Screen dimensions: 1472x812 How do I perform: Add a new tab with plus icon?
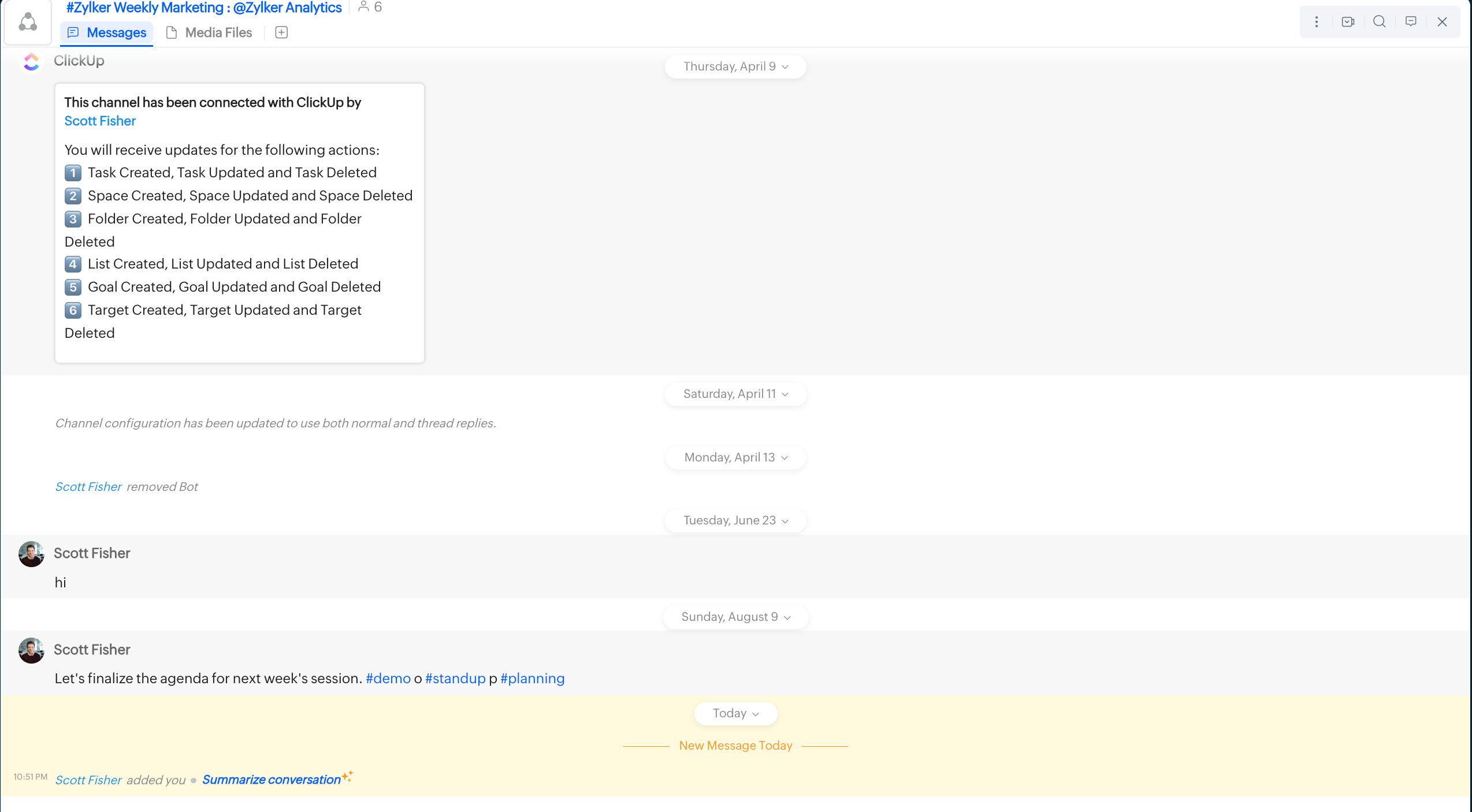281,32
